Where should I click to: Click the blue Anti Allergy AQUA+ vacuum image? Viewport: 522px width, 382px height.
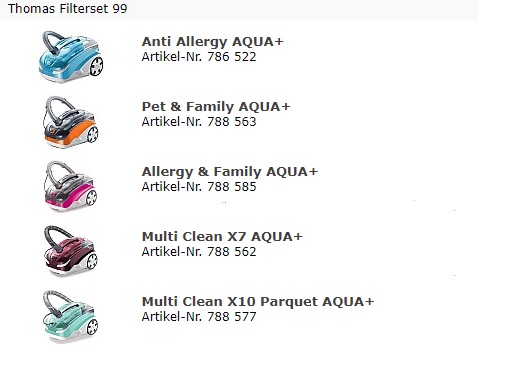(x=71, y=56)
